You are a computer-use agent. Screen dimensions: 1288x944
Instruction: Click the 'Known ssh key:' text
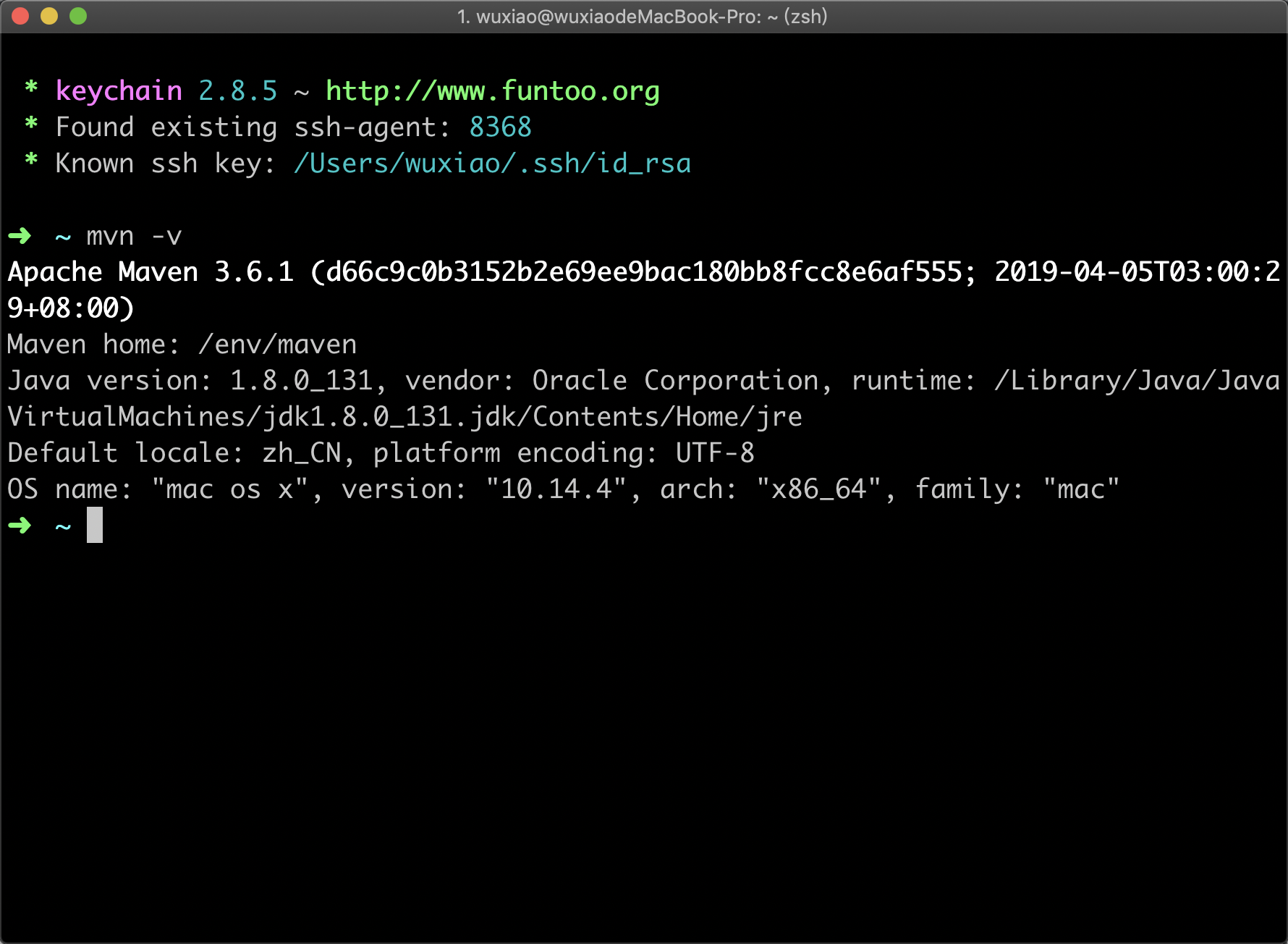[x=165, y=164]
